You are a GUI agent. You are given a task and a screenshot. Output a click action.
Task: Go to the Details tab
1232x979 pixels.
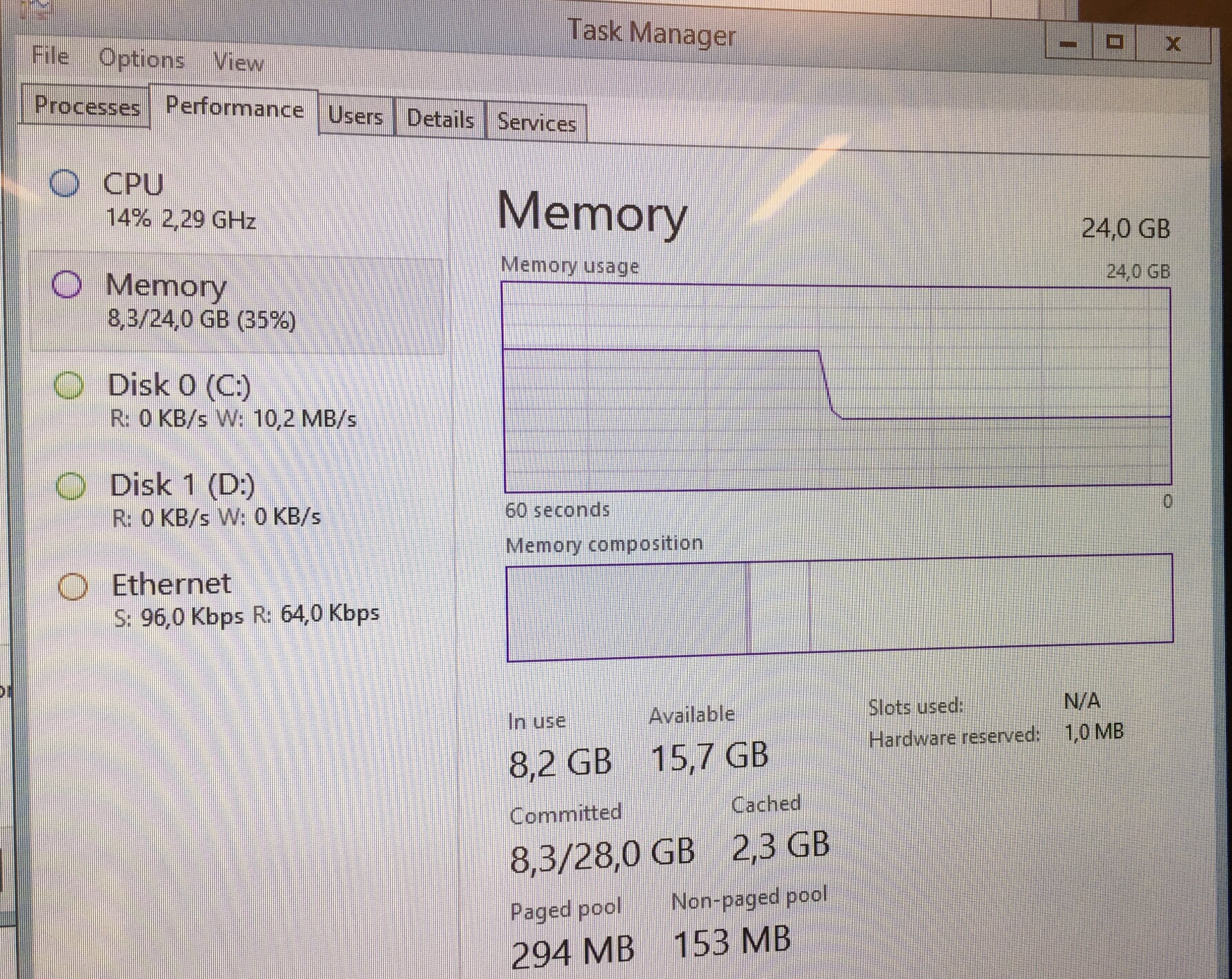click(x=440, y=119)
